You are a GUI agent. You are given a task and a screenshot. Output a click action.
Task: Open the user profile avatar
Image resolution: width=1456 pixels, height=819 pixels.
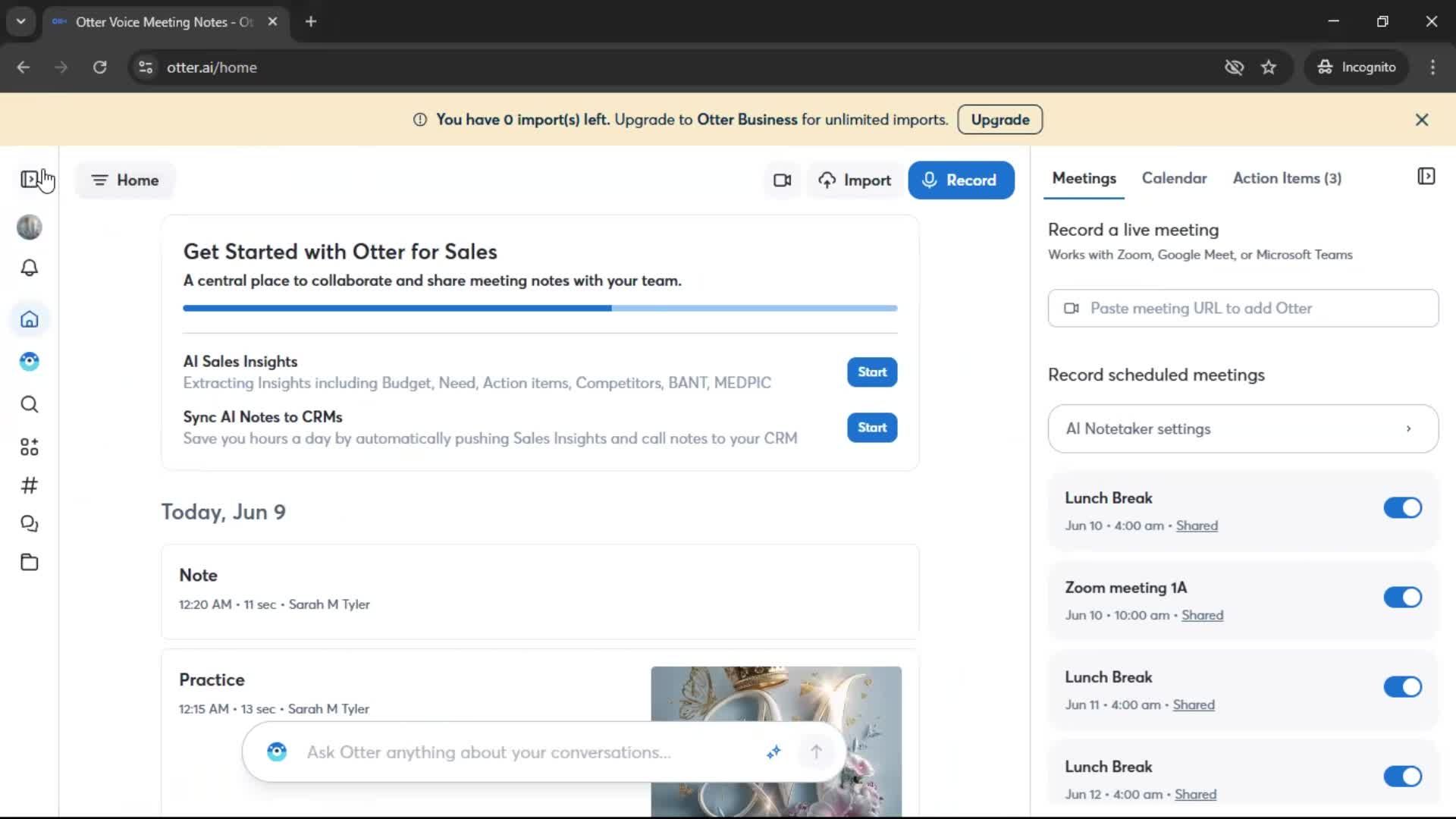(29, 227)
